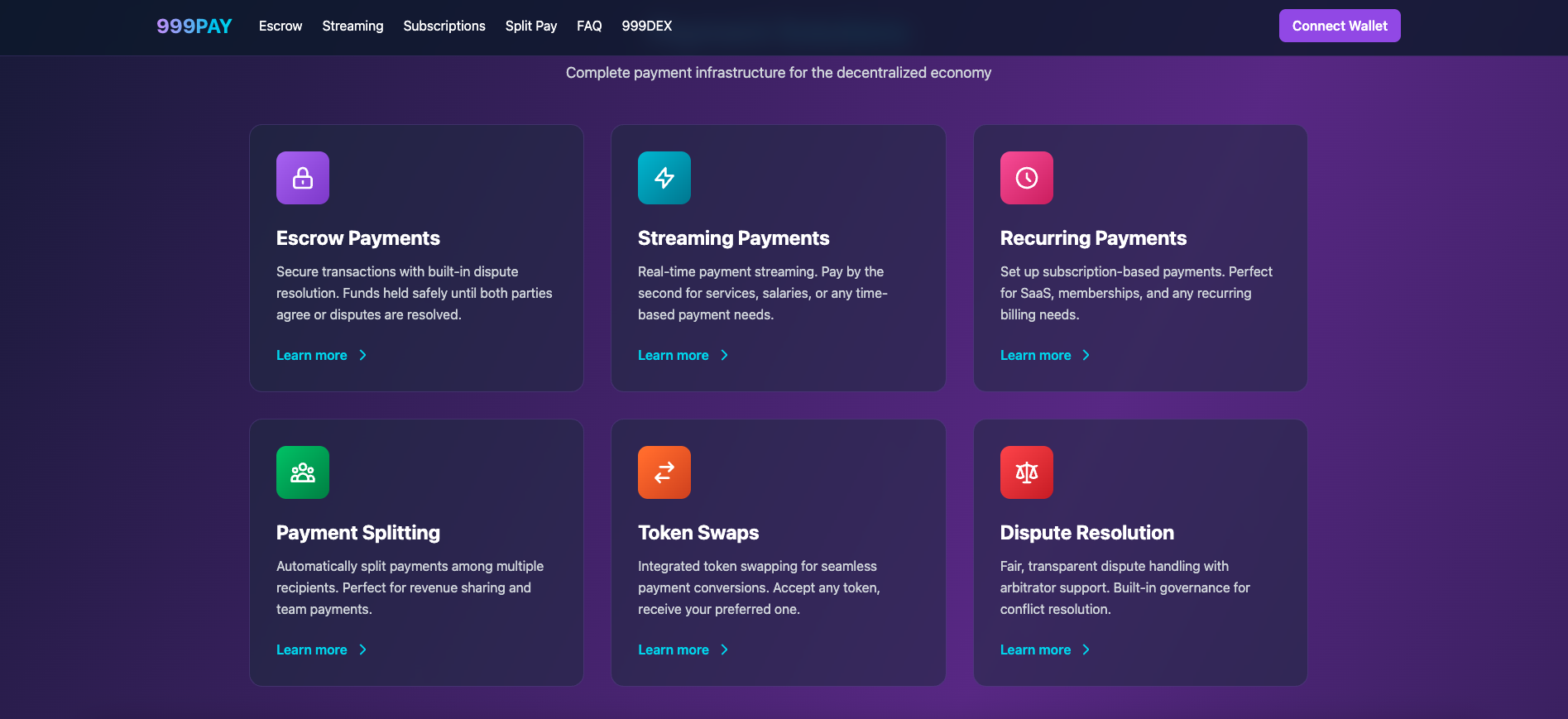Click the Token Swaps heading
This screenshot has height=719, width=1568.
pos(698,533)
